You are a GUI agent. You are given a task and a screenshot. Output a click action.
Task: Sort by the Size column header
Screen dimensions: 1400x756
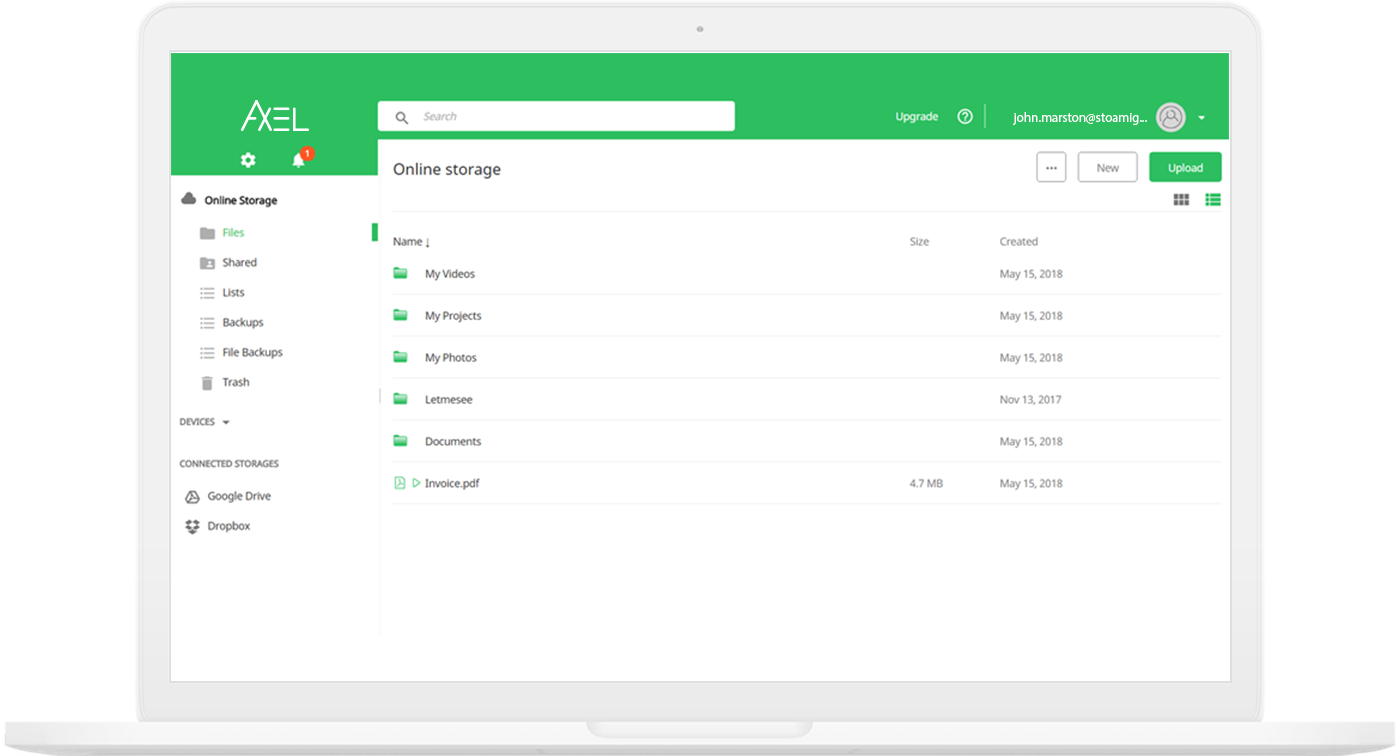(919, 242)
